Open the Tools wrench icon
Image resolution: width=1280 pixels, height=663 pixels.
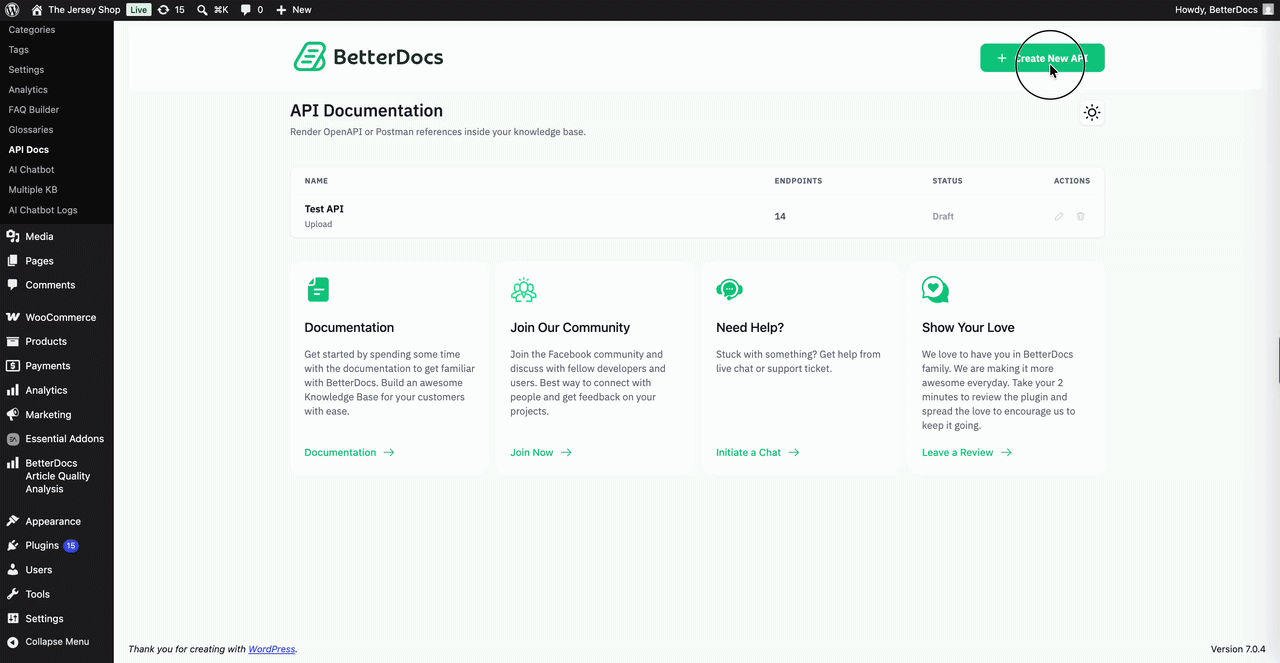pos(13,594)
